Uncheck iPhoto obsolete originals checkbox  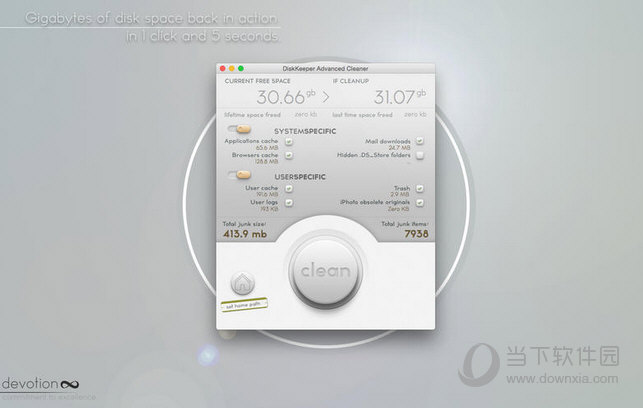[420, 203]
